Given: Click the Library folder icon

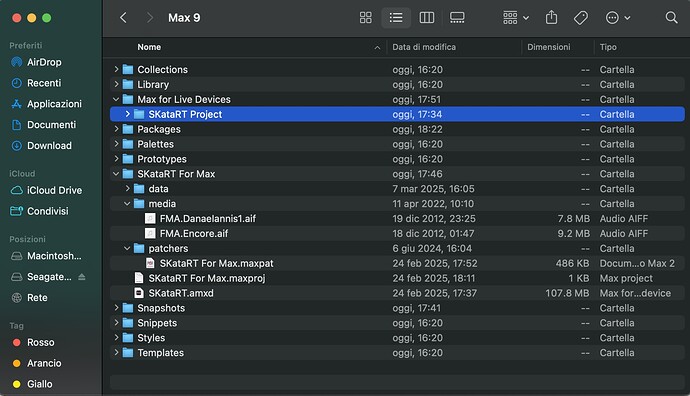Looking at the screenshot, I should [x=128, y=84].
